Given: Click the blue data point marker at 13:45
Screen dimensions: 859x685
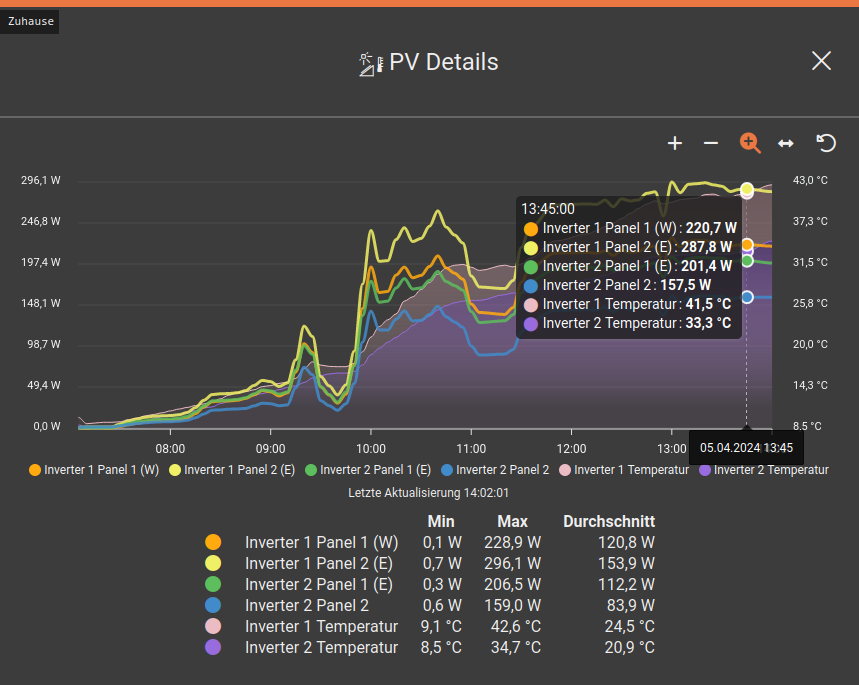Looking at the screenshot, I should click(x=747, y=297).
